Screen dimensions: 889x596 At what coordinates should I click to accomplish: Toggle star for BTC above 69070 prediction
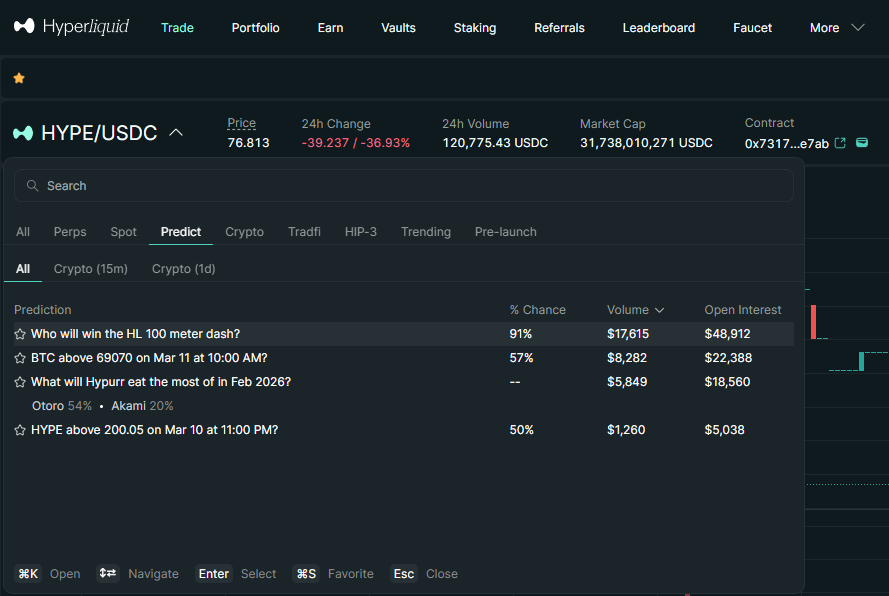20,358
